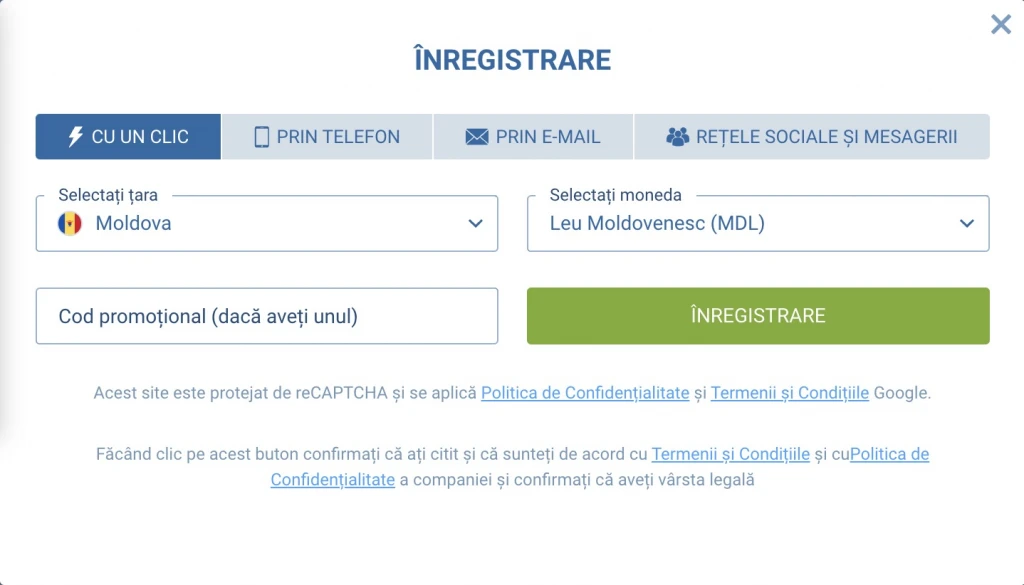The width and height of the screenshot is (1024, 585).
Task: Open the Leu Moldovenesc (MDL) selector
Action: [x=740, y=223]
